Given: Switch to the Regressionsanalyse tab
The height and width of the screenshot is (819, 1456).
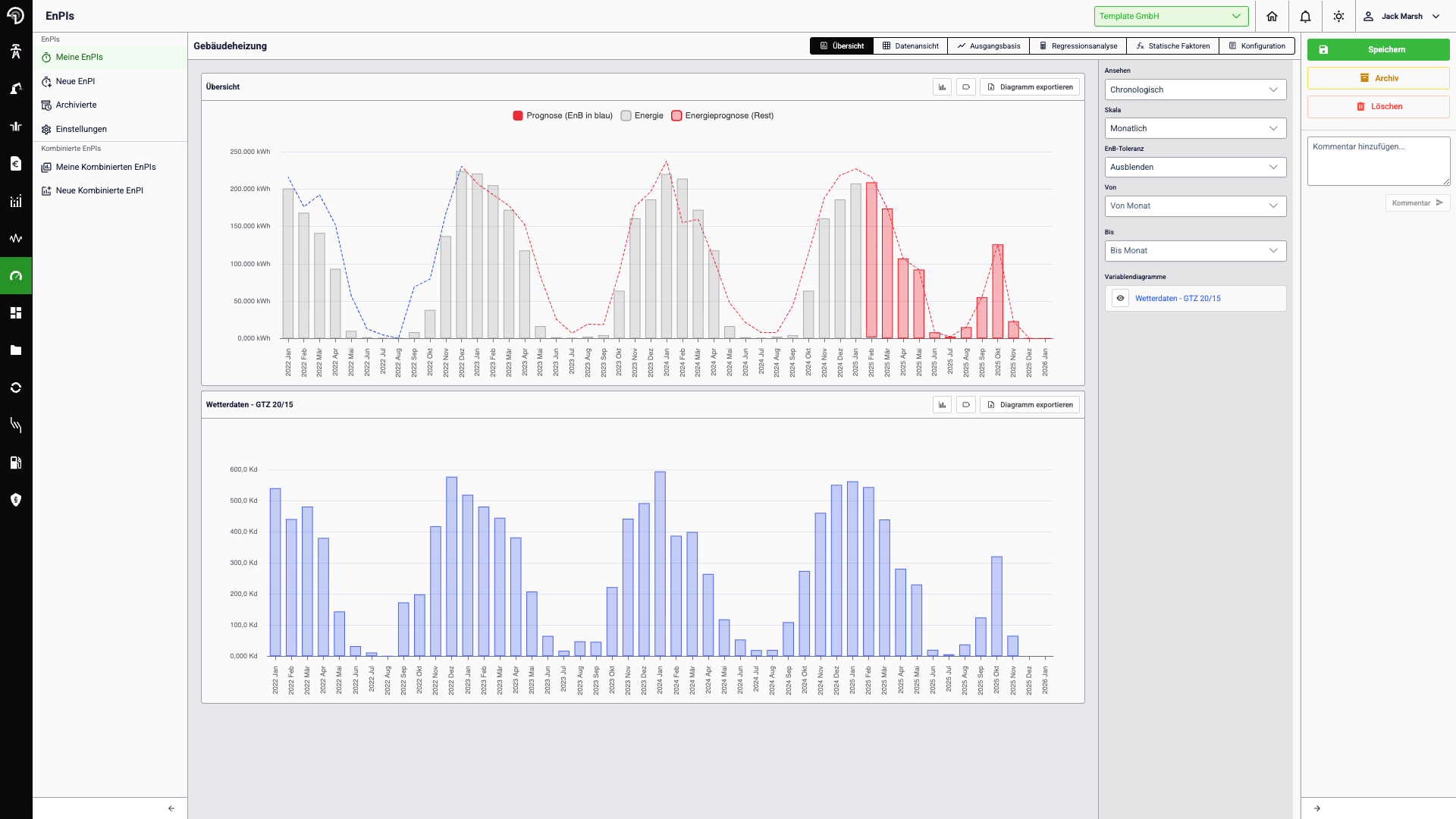Looking at the screenshot, I should coord(1078,46).
